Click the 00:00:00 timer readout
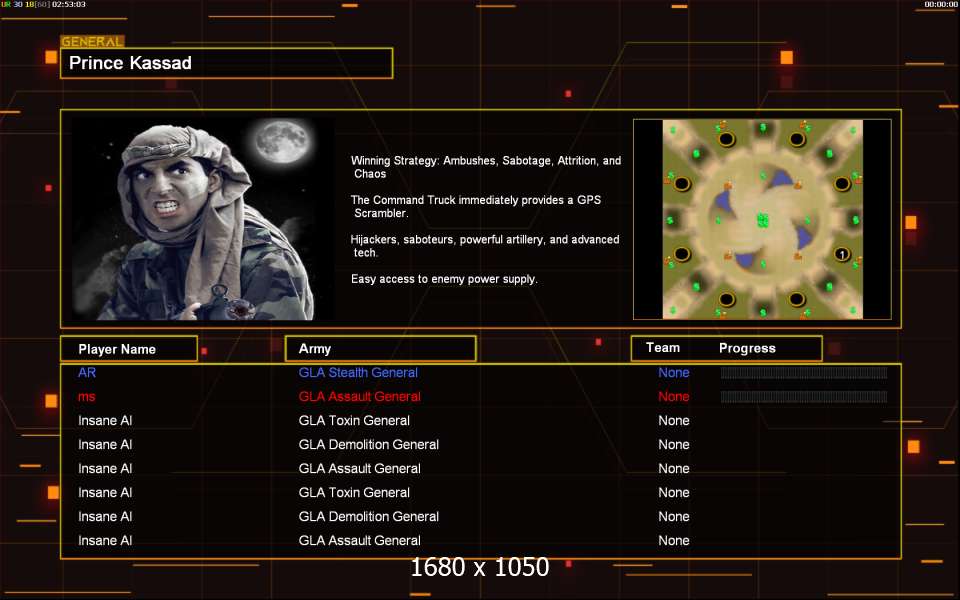Viewport: 960px width, 600px height. pos(940,4)
